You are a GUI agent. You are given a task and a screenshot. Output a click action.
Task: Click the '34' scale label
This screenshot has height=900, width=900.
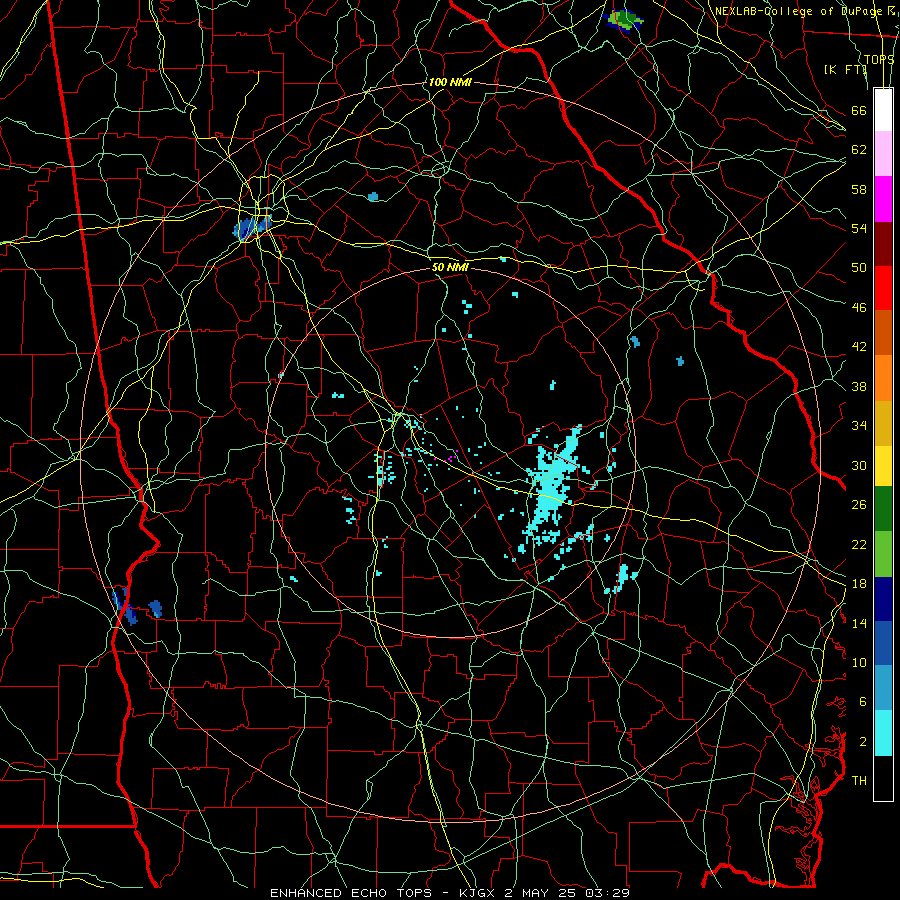[x=859, y=426]
